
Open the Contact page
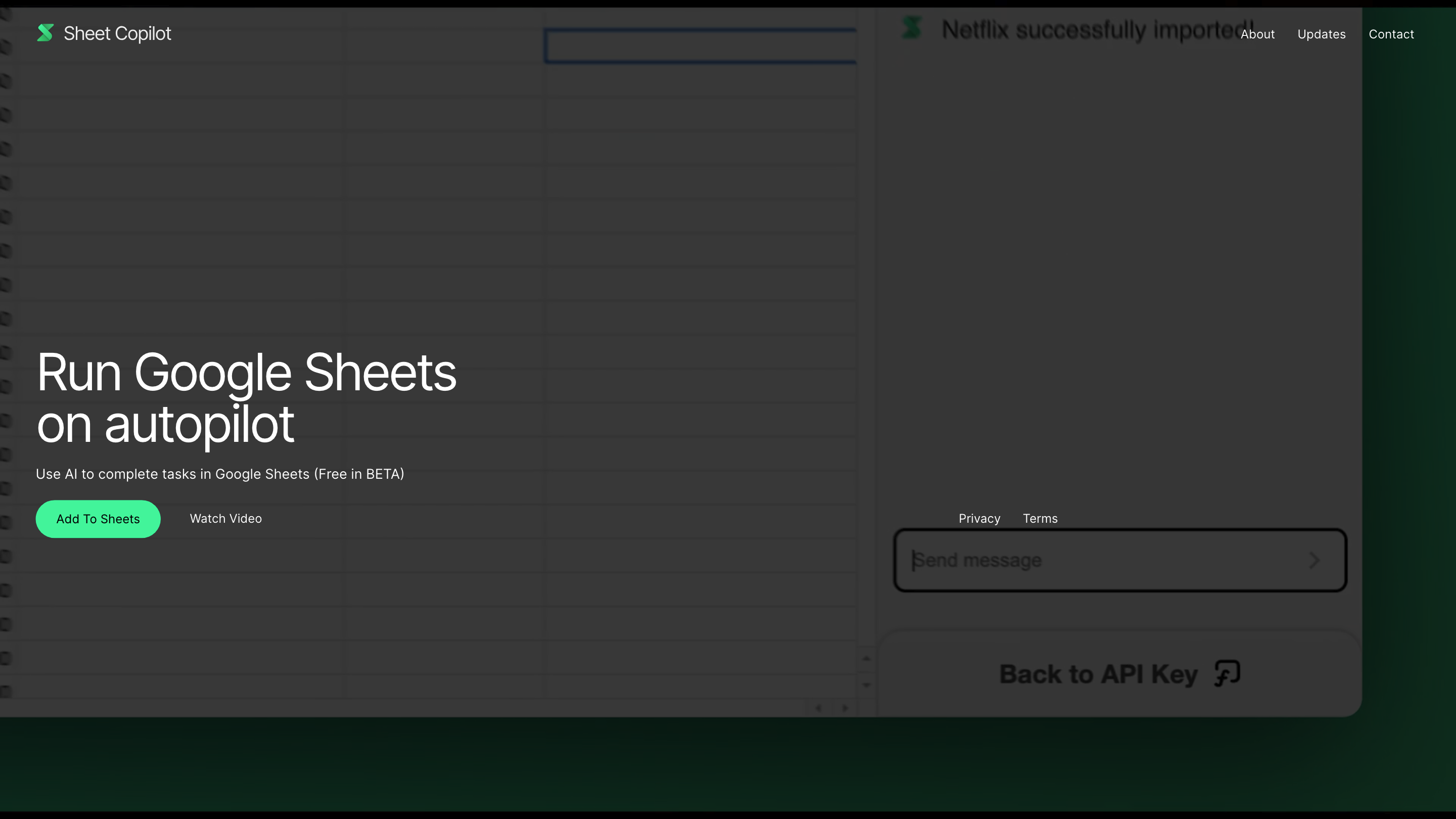pyautogui.click(x=1391, y=34)
